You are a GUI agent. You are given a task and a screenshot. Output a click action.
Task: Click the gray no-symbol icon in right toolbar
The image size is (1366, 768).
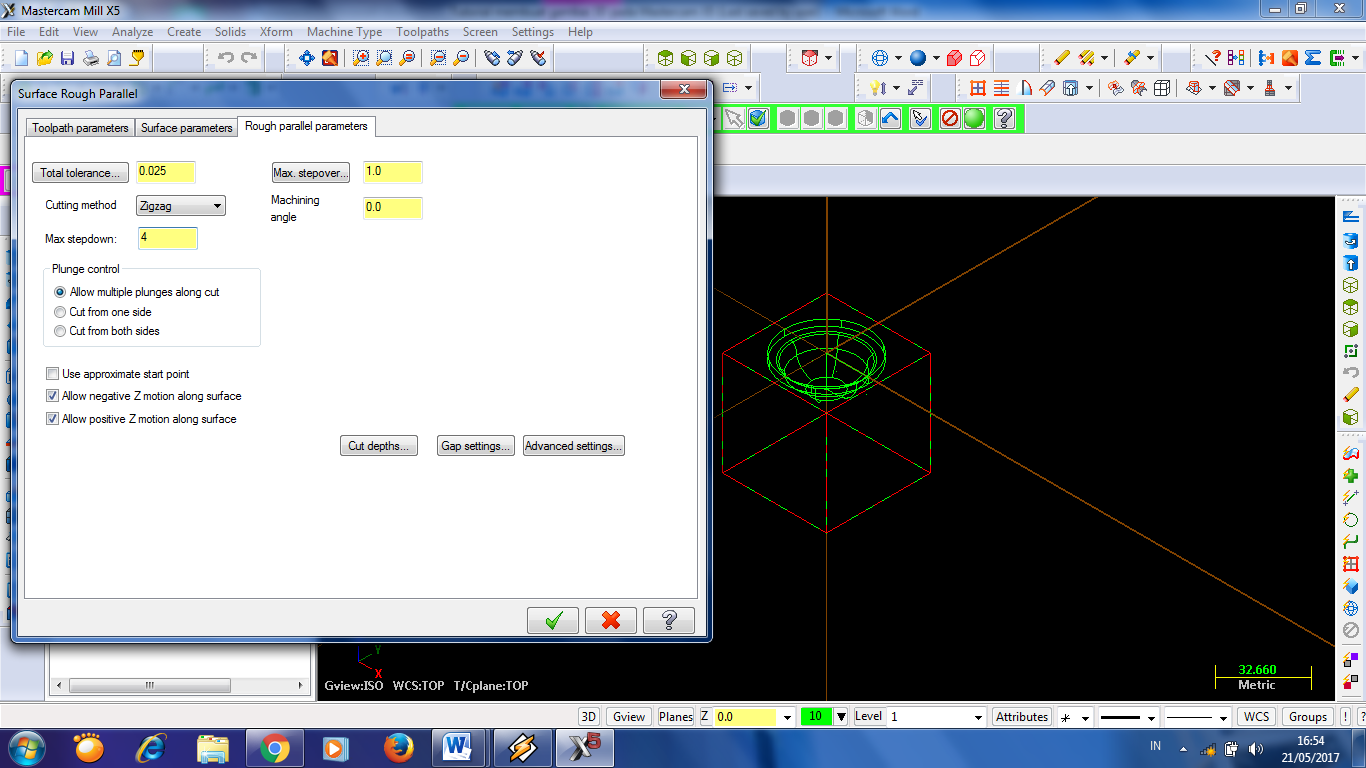coord(1351,630)
